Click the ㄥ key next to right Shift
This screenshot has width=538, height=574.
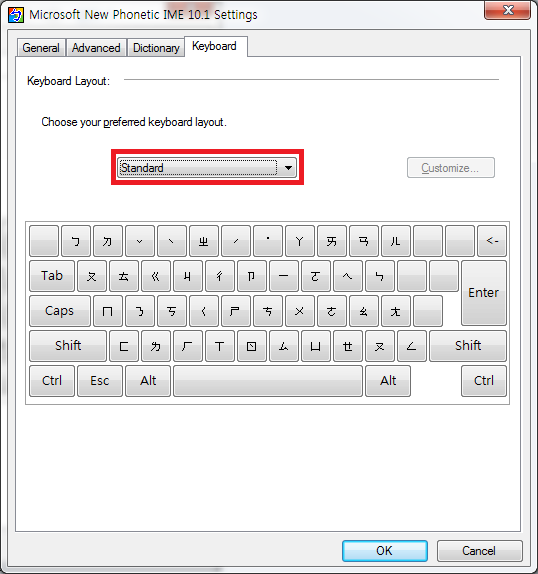tap(412, 346)
